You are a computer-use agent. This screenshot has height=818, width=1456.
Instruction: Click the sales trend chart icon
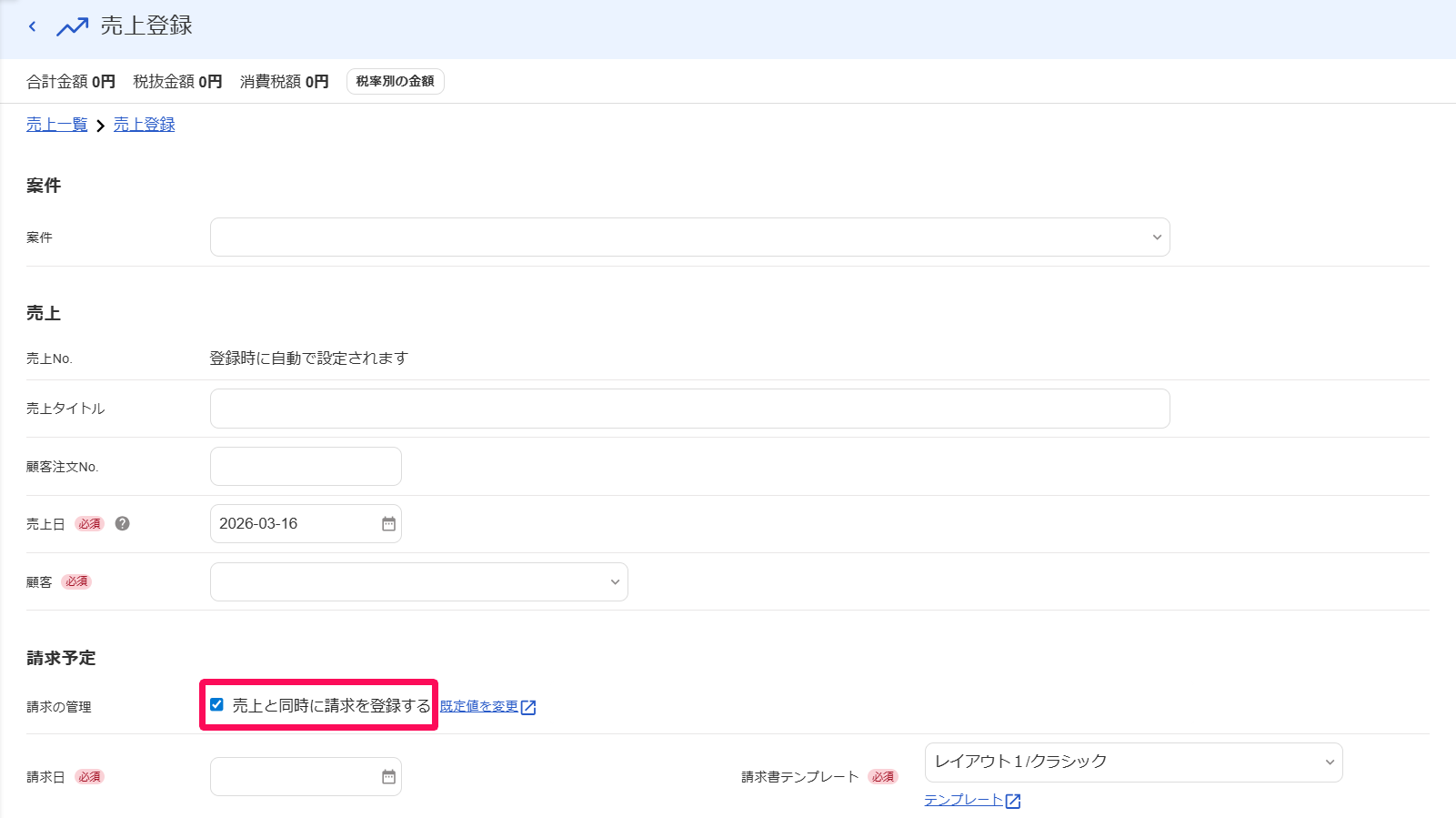(x=73, y=26)
